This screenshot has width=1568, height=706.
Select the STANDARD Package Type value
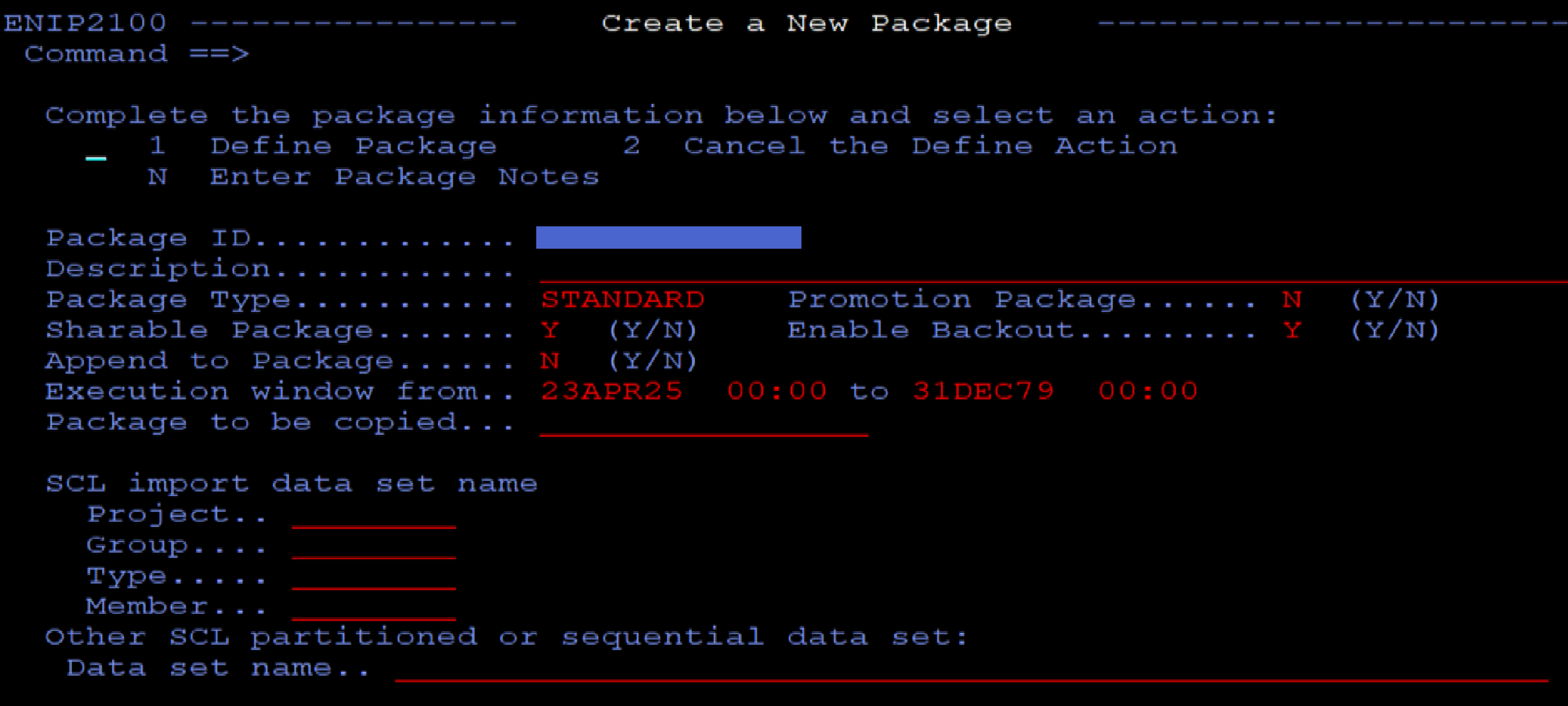[x=622, y=300]
